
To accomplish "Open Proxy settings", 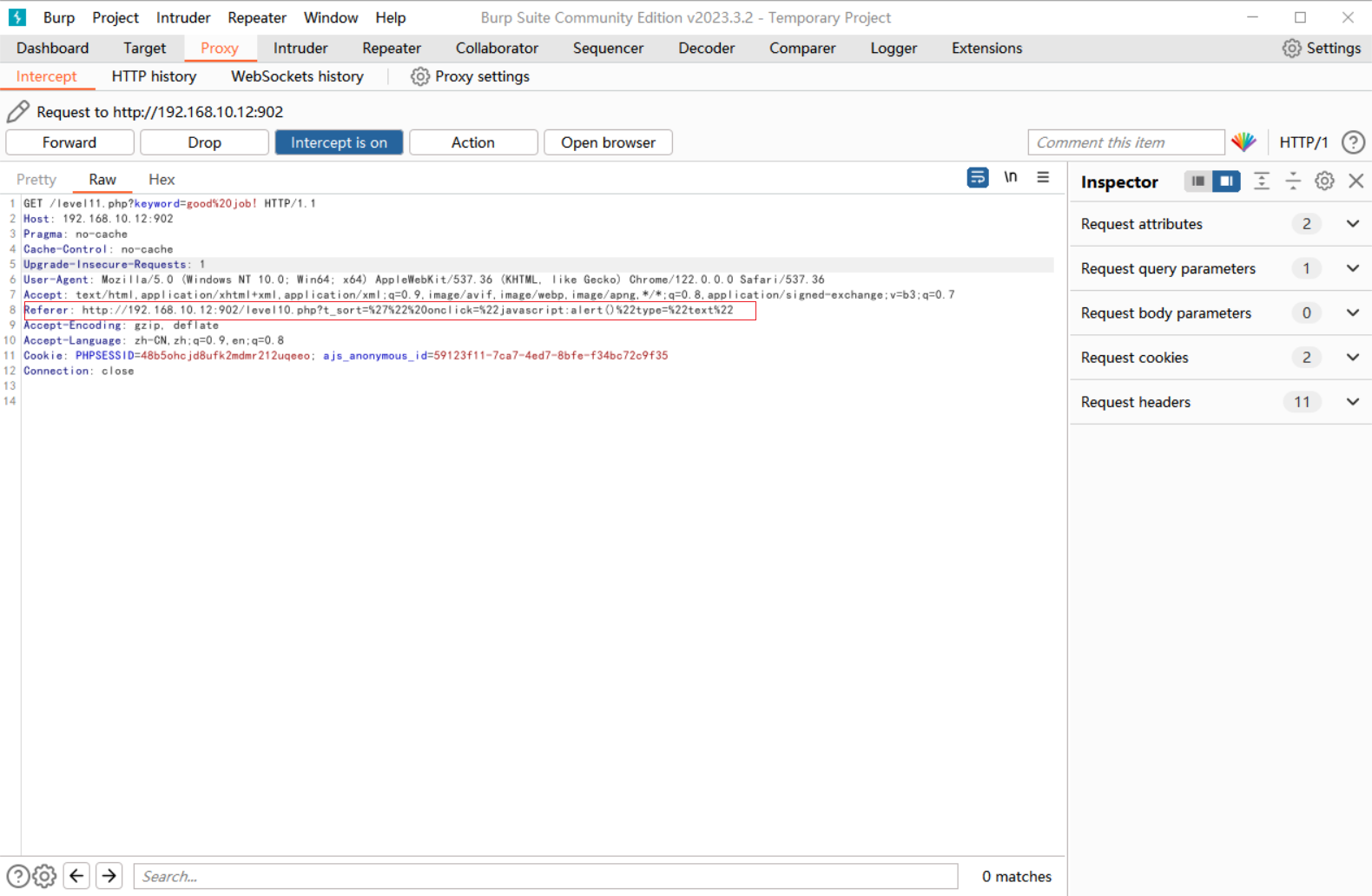I will [470, 76].
